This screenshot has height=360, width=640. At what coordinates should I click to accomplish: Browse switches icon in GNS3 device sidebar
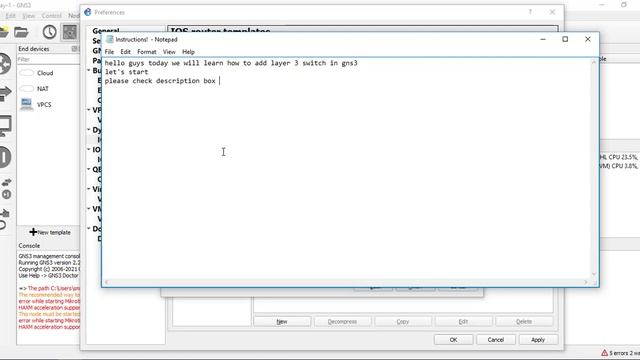point(5,93)
